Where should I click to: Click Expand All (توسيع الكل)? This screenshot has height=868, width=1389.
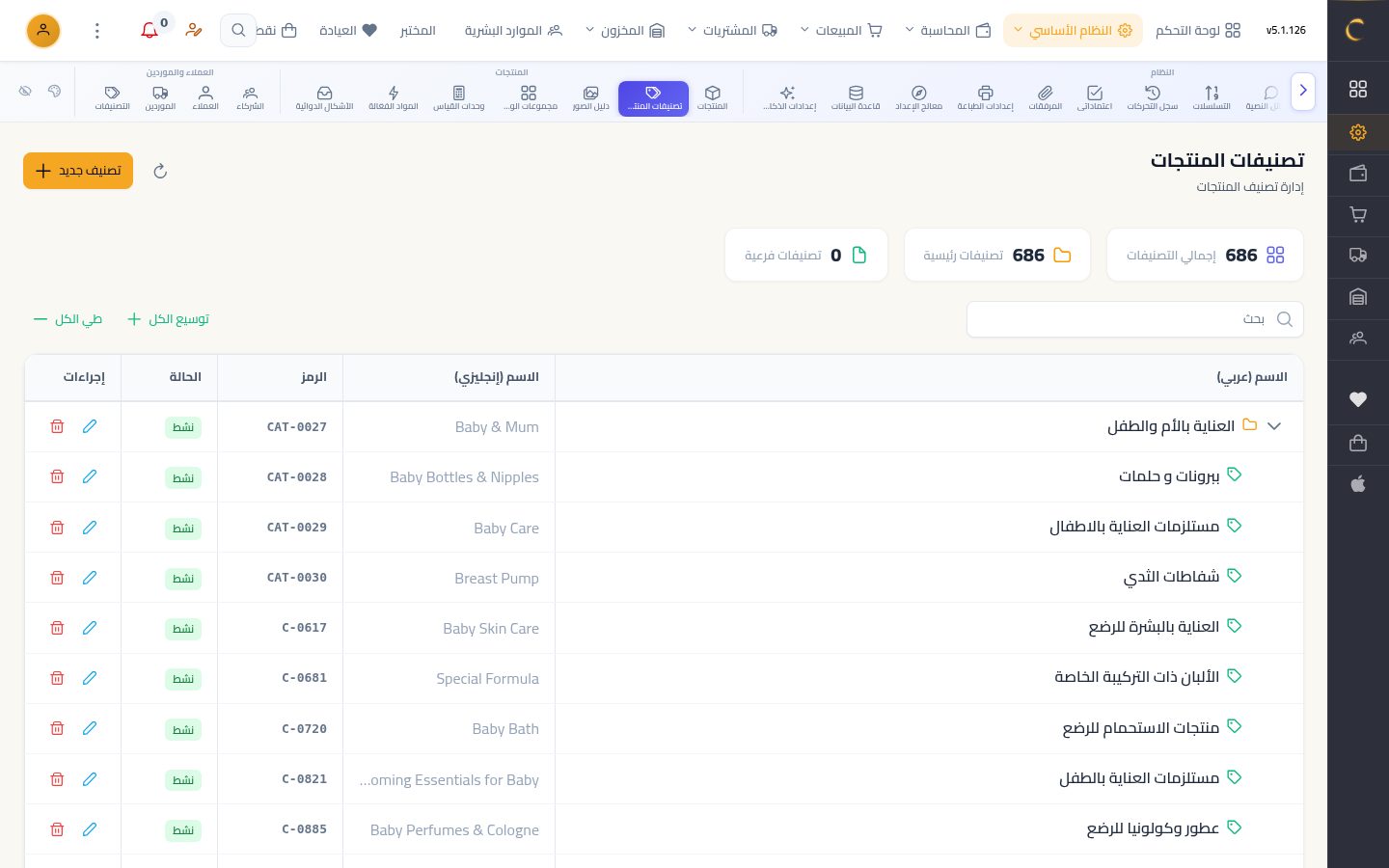point(169,319)
